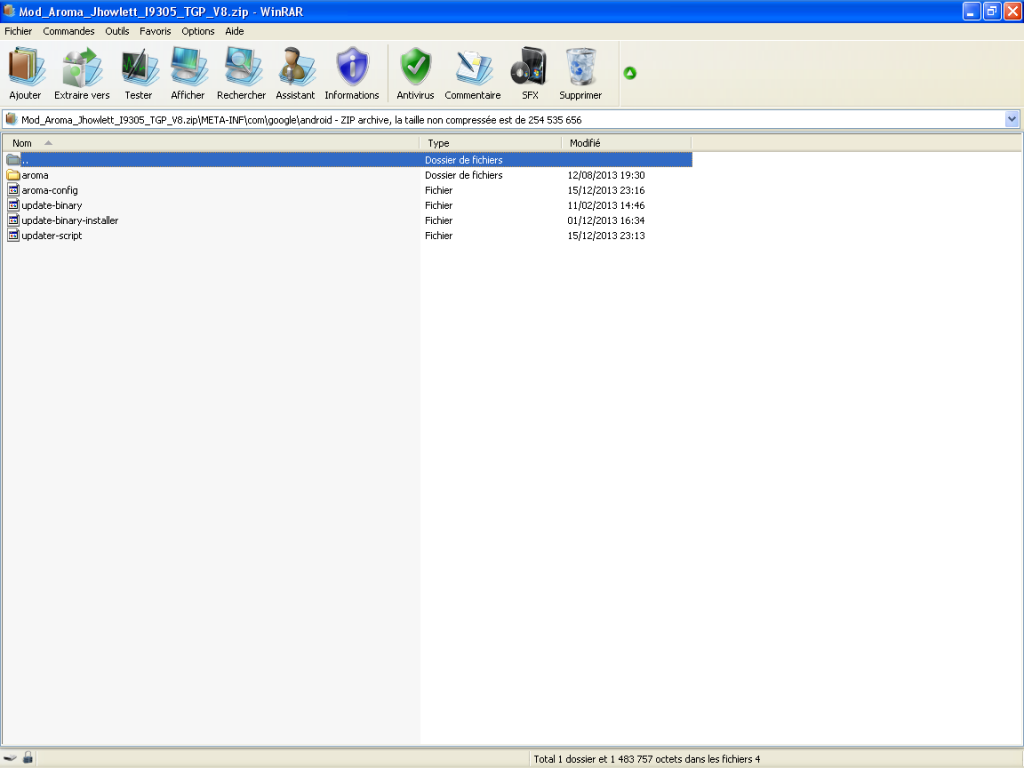
Task: Open the Aide menu
Action: [x=234, y=31]
